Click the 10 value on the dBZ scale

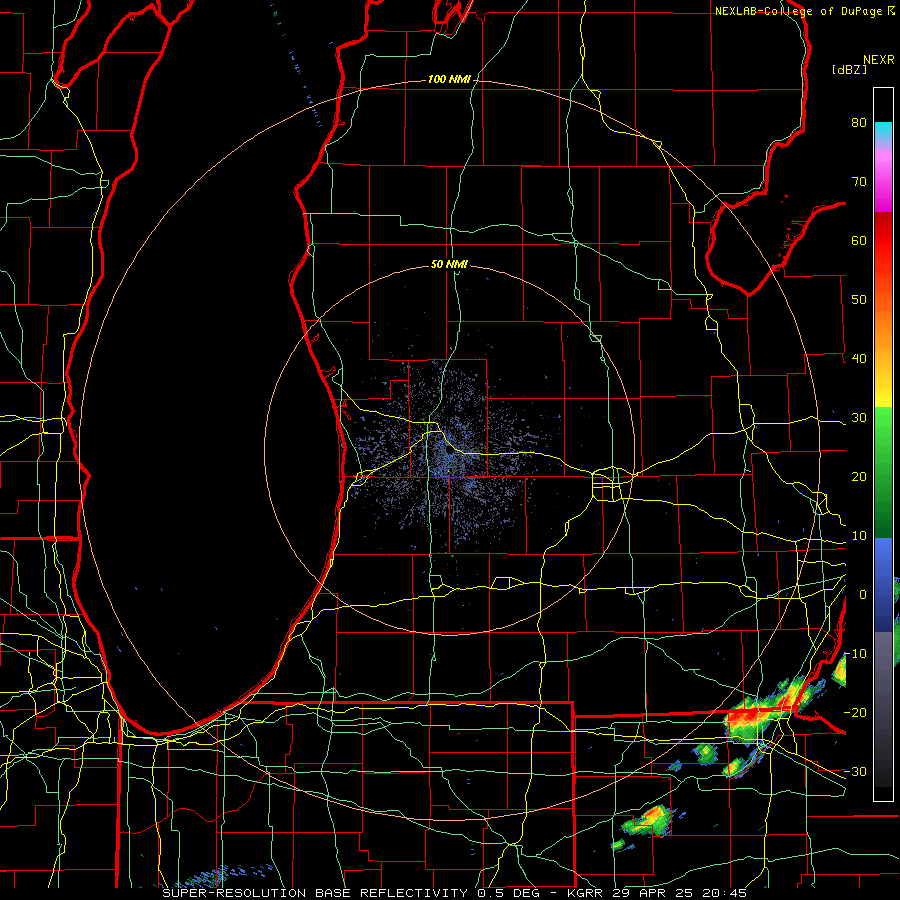coord(859,536)
